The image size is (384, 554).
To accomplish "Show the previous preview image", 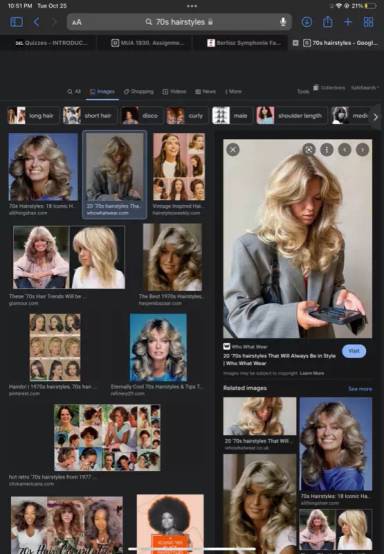I will tap(345, 149).
